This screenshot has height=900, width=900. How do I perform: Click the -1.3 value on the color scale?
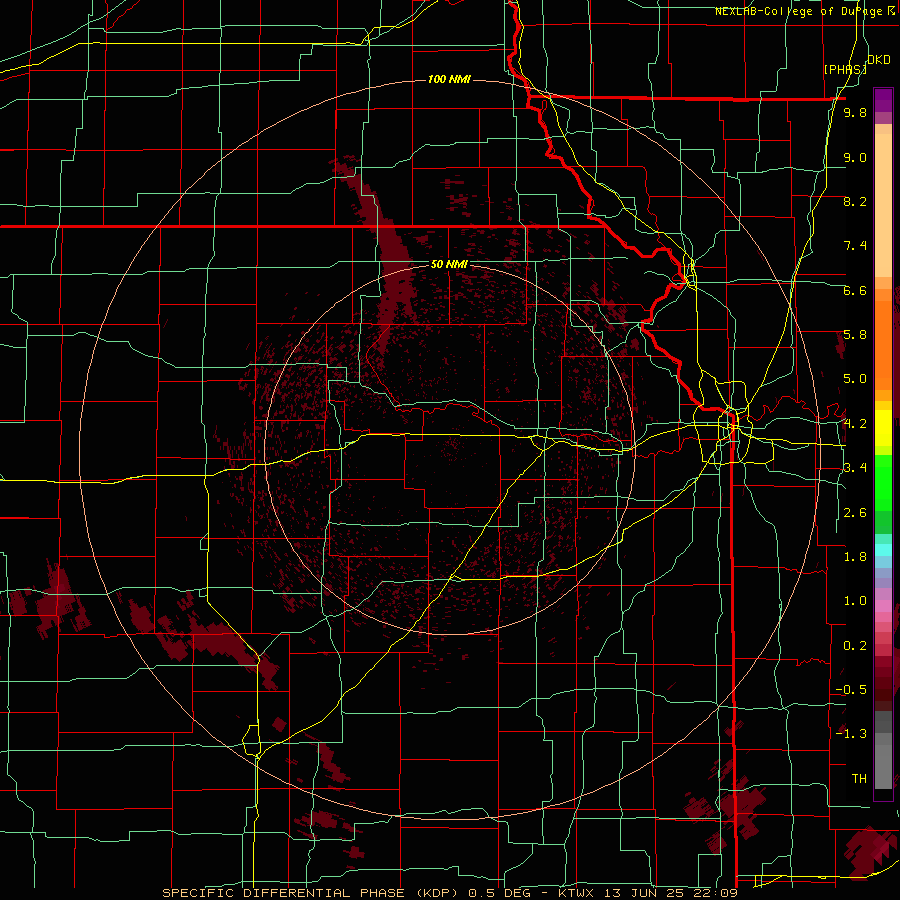pyautogui.click(x=852, y=734)
